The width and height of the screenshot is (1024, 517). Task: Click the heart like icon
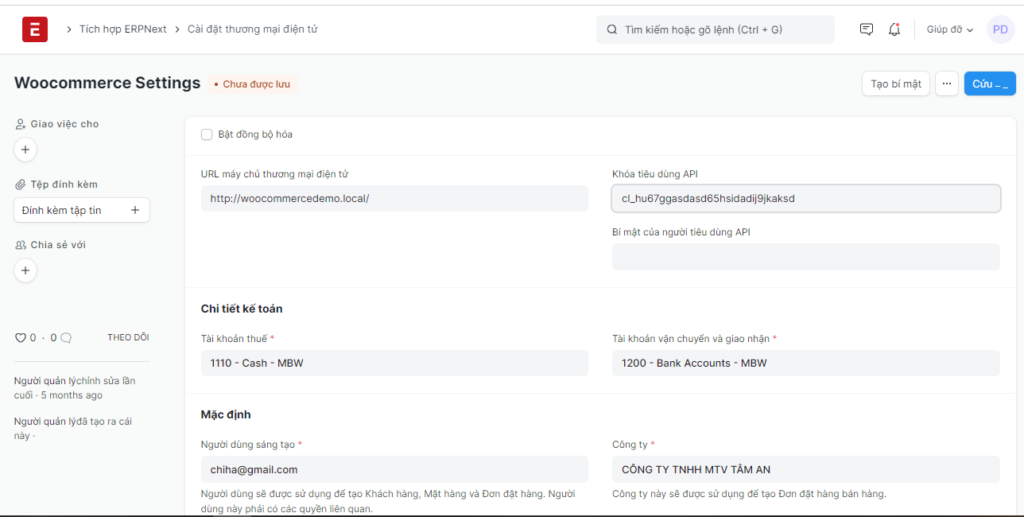pyautogui.click(x=20, y=338)
